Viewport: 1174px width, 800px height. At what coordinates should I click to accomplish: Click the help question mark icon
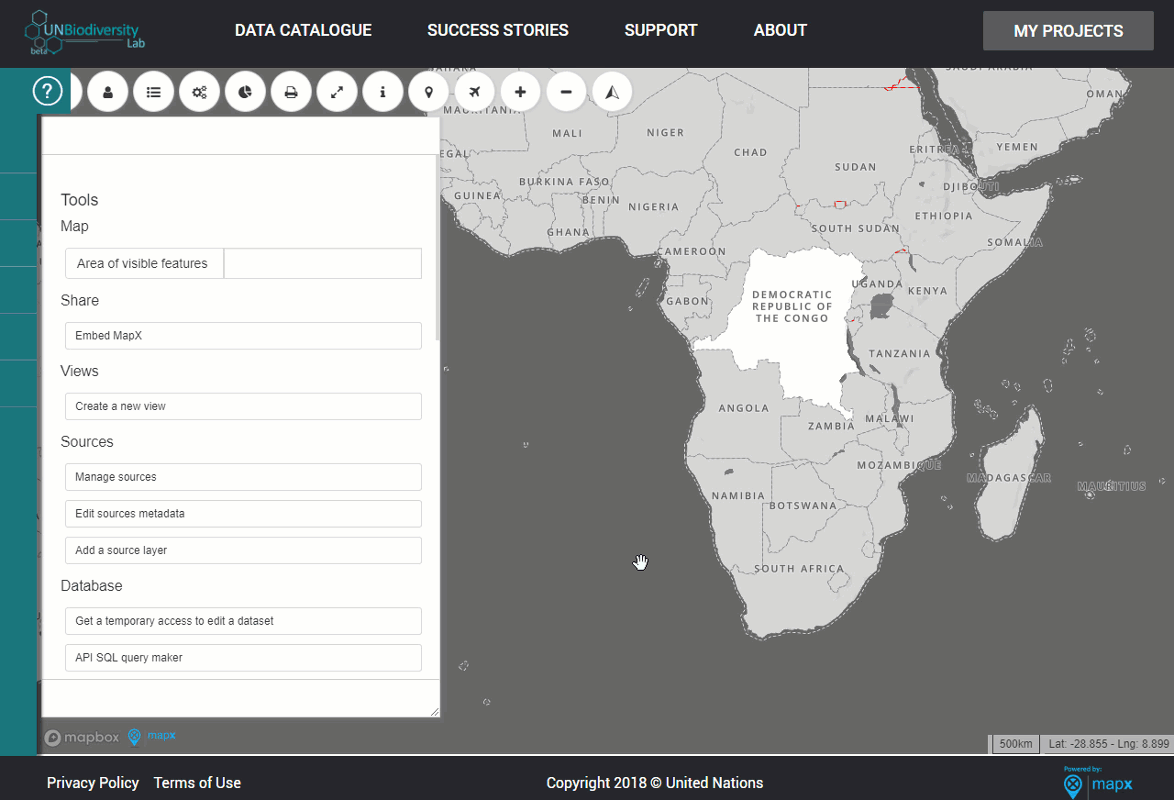[x=47, y=91]
